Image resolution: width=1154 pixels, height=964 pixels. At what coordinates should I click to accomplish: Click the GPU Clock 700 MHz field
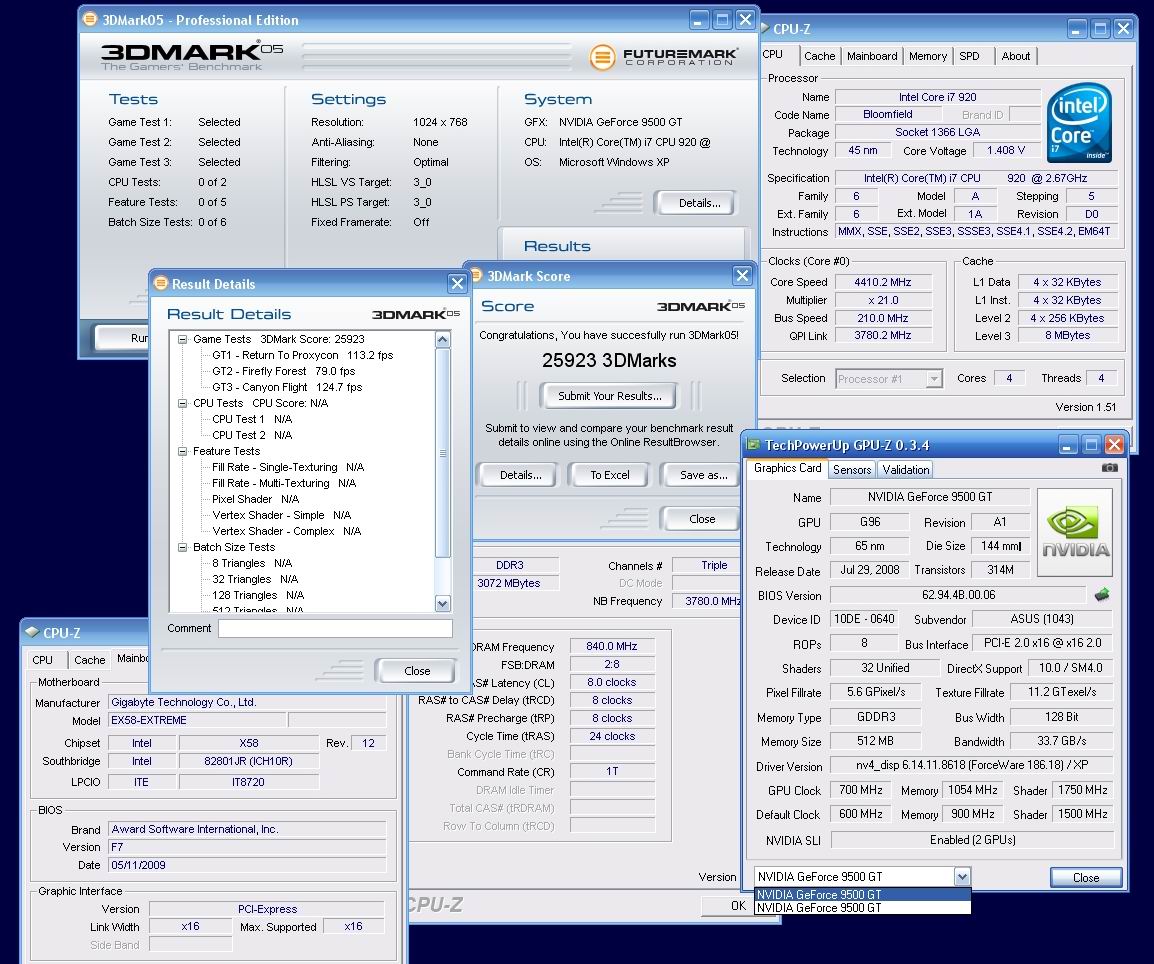pos(860,790)
